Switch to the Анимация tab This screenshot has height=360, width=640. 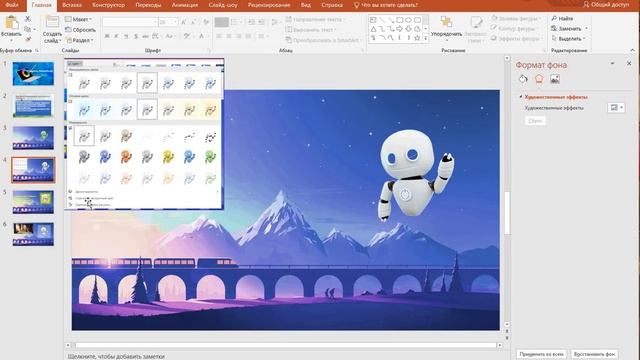point(184,5)
